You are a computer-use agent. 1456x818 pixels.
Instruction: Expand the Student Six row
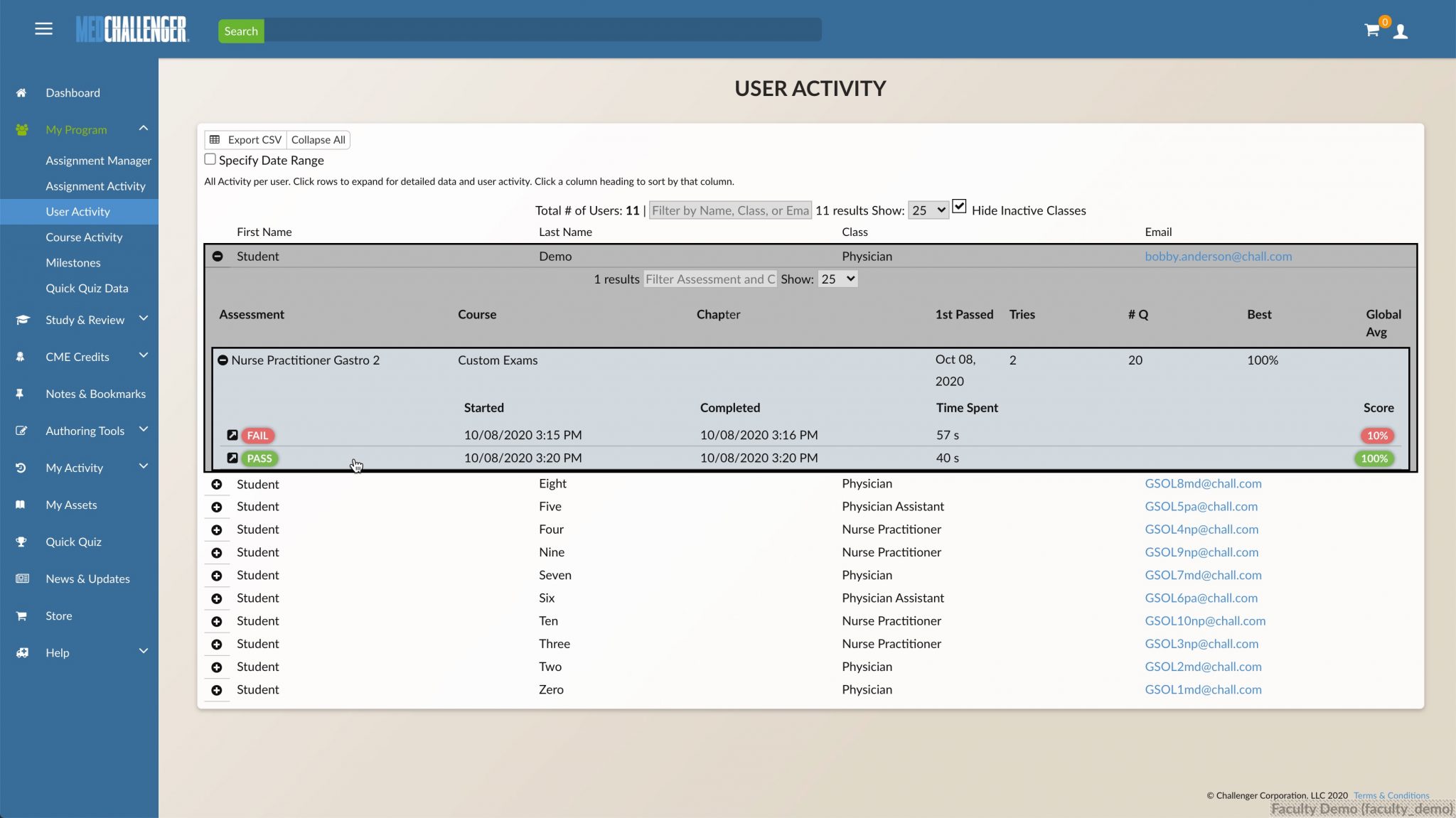(x=217, y=598)
